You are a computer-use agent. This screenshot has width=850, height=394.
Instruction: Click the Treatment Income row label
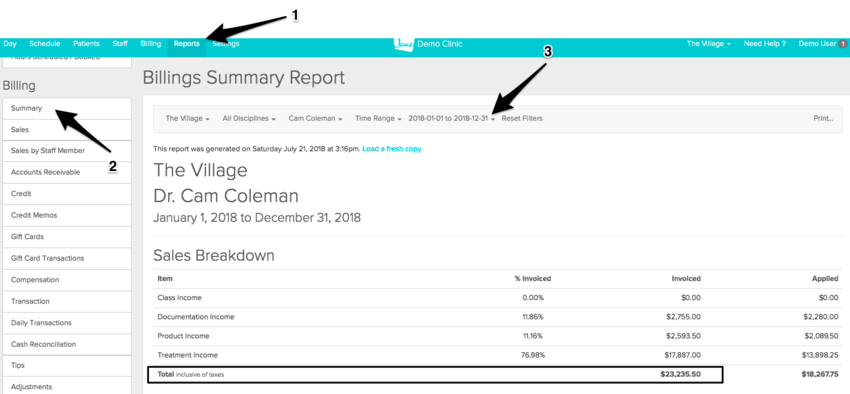click(188, 355)
